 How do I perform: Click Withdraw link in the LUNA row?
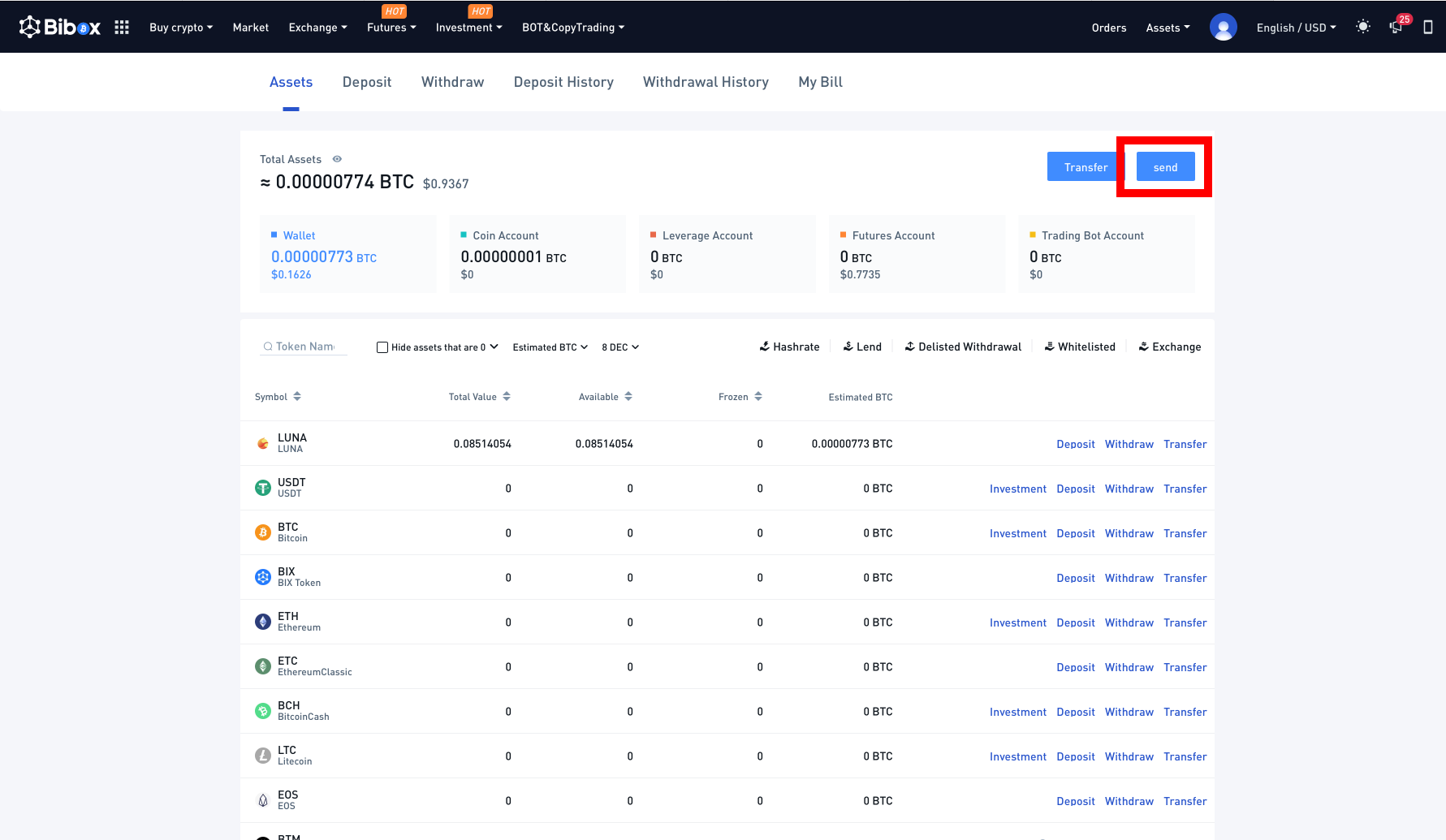tap(1129, 444)
